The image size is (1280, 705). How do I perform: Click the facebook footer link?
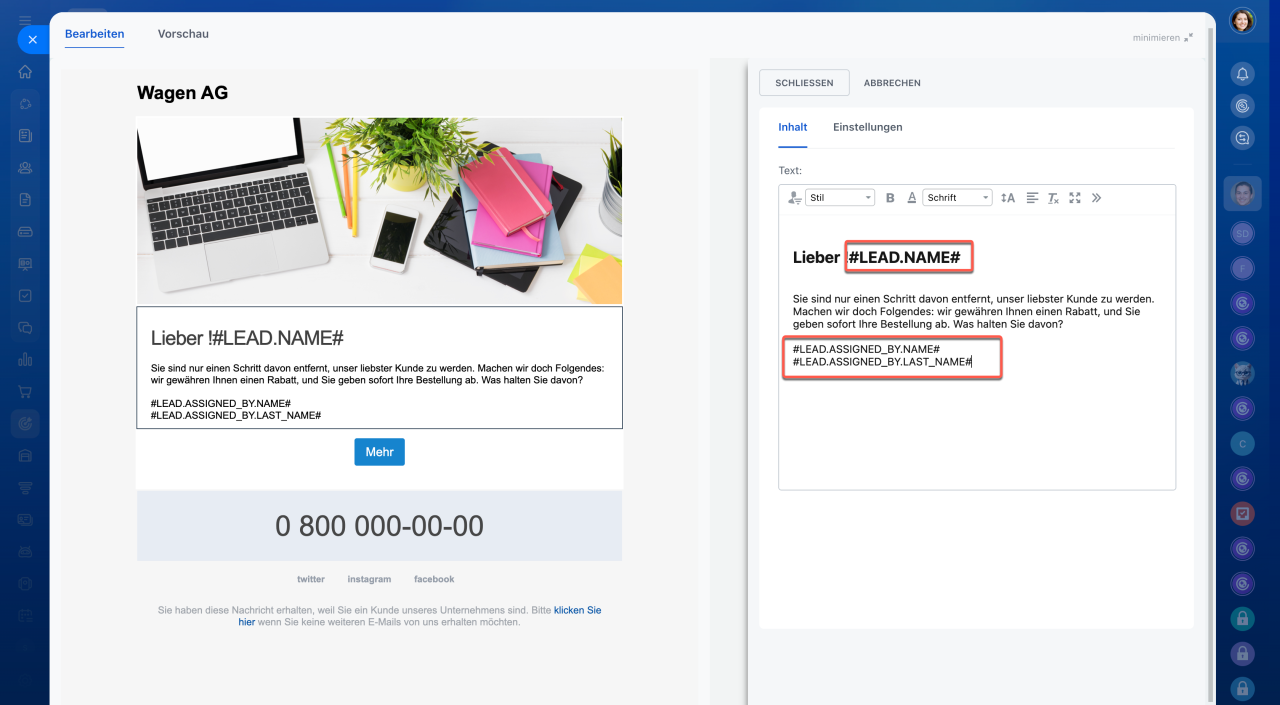click(434, 580)
